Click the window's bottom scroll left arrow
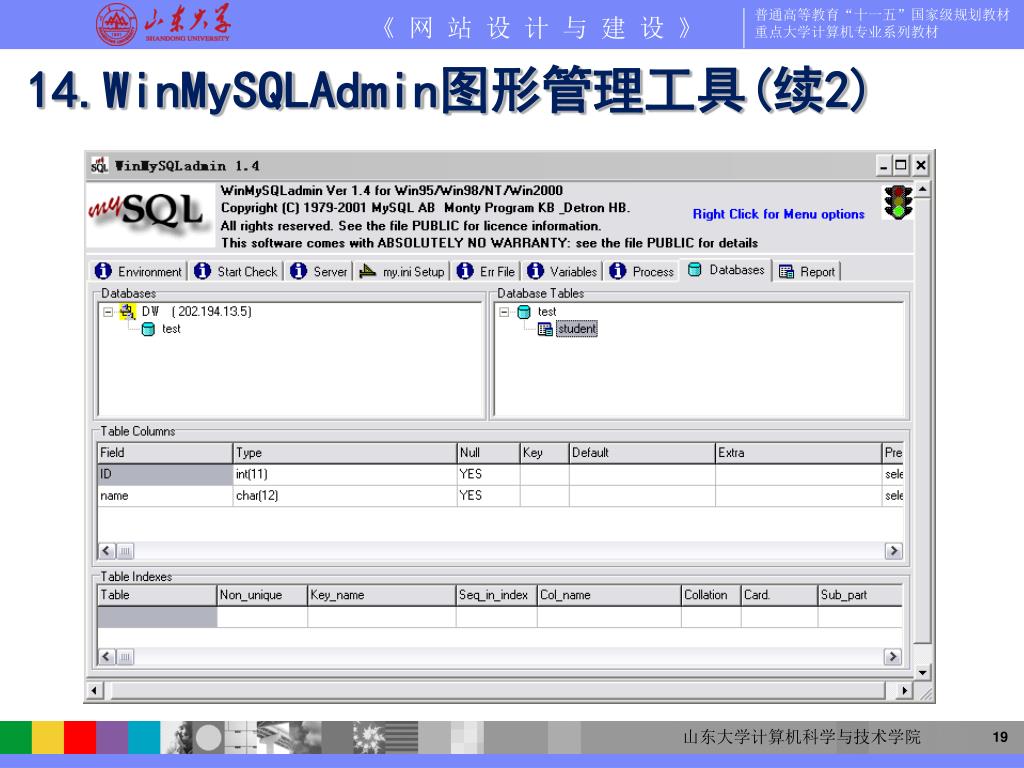 [95, 690]
